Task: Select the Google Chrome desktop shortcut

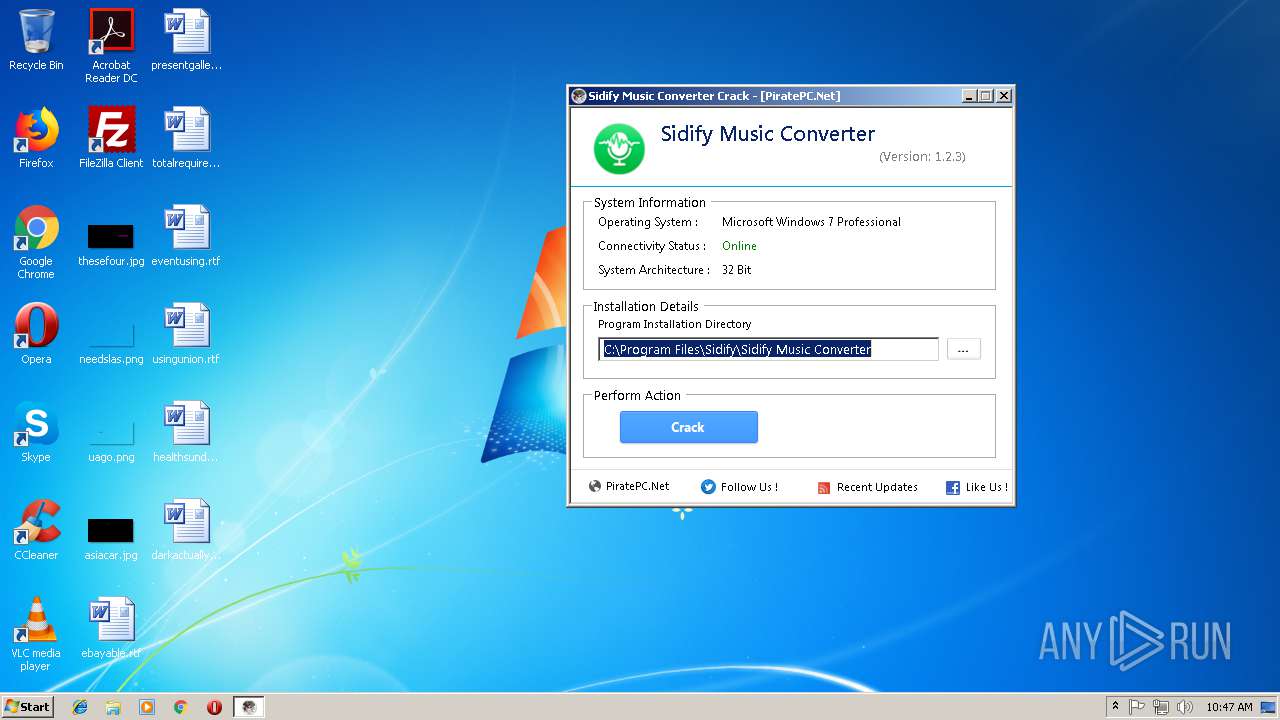Action: pos(36,242)
